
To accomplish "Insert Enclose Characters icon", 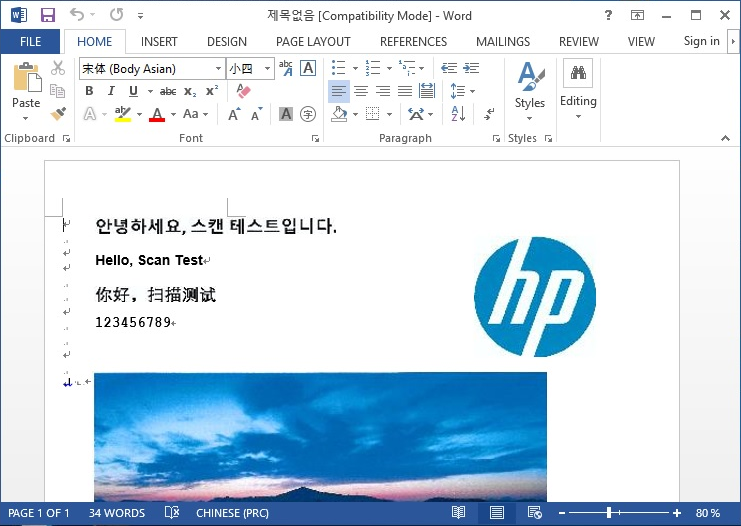I will [308, 114].
